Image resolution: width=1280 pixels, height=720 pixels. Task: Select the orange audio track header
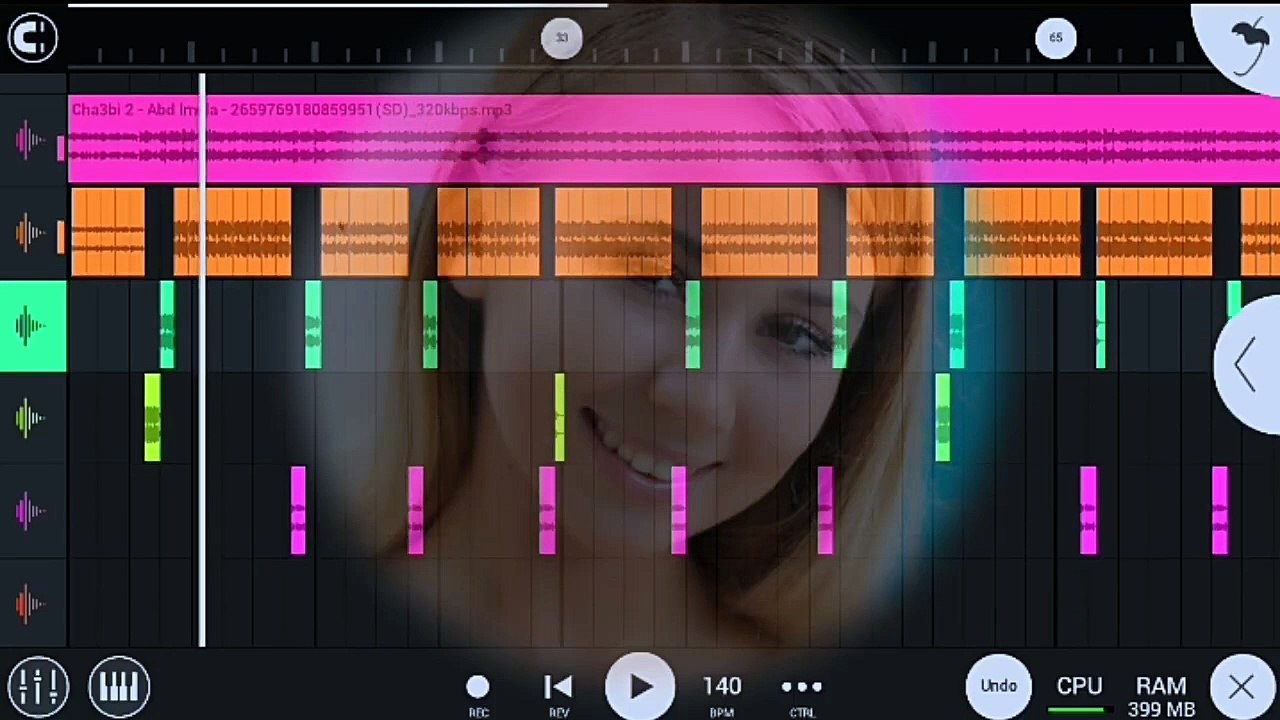click(x=33, y=234)
